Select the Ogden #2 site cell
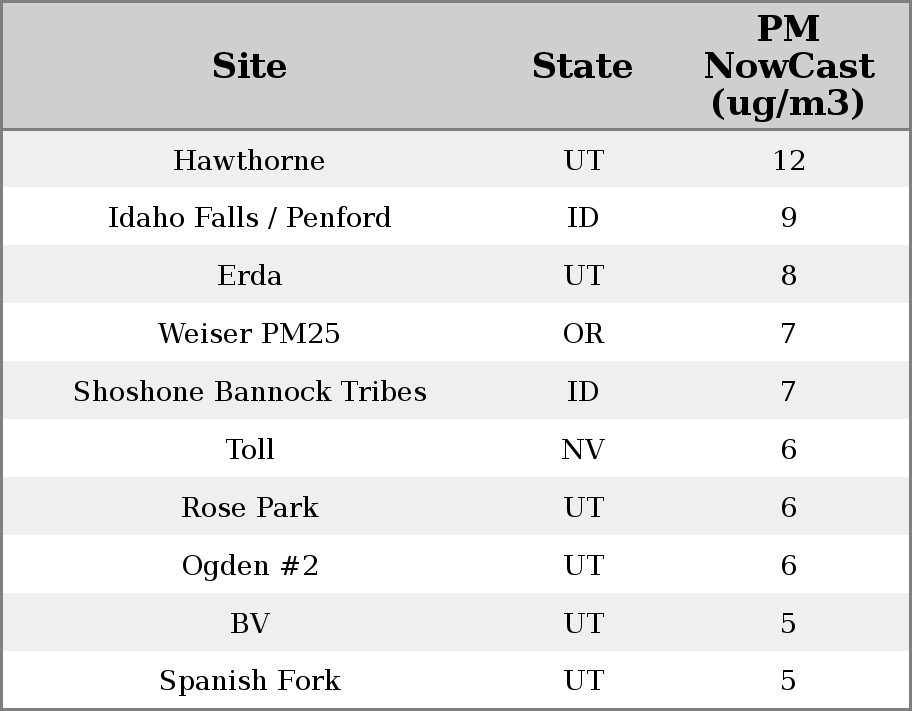The width and height of the screenshot is (912, 711). click(x=249, y=566)
